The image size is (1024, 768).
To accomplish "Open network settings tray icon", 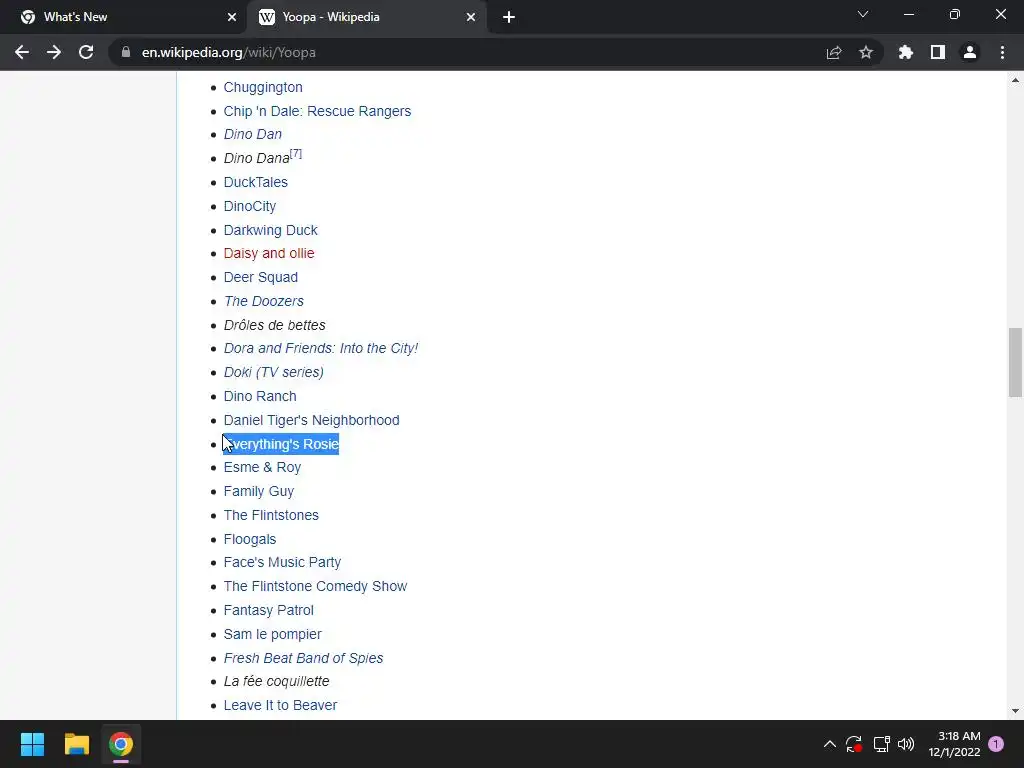I will pos(881,744).
